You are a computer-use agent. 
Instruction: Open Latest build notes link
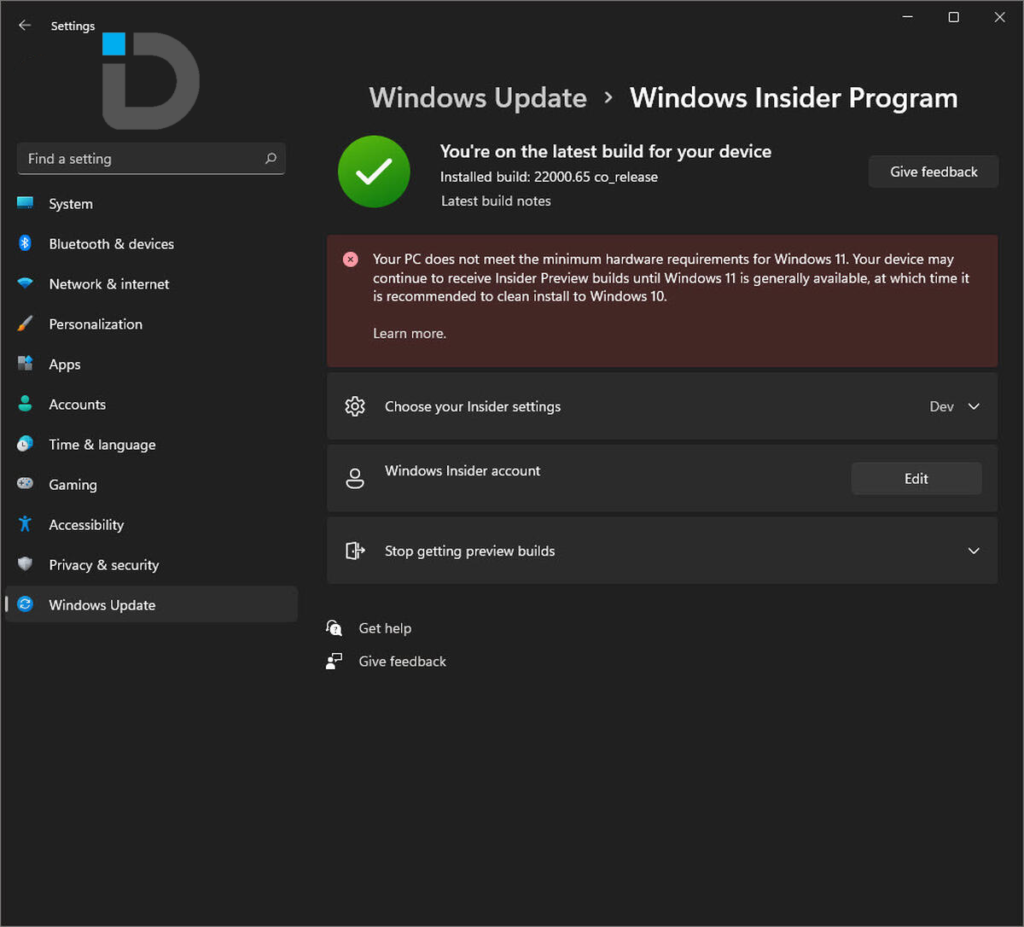[x=496, y=201]
